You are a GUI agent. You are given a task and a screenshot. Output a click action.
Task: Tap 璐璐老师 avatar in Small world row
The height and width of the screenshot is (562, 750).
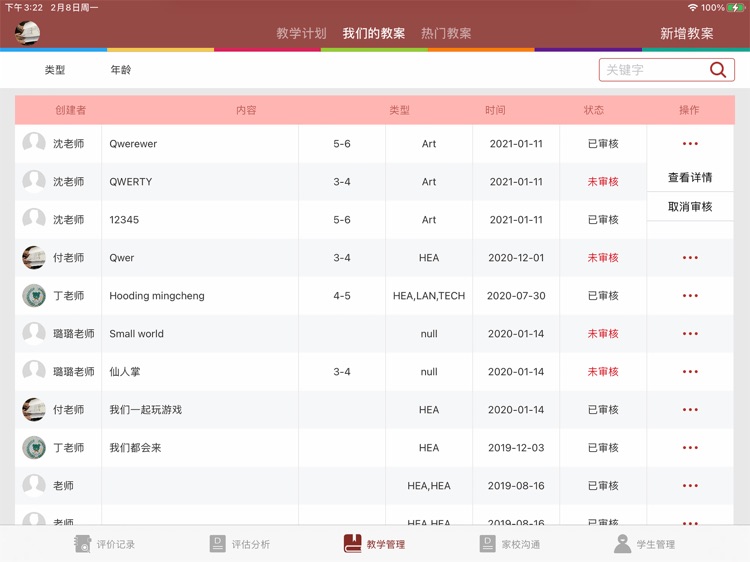[x=34, y=333]
